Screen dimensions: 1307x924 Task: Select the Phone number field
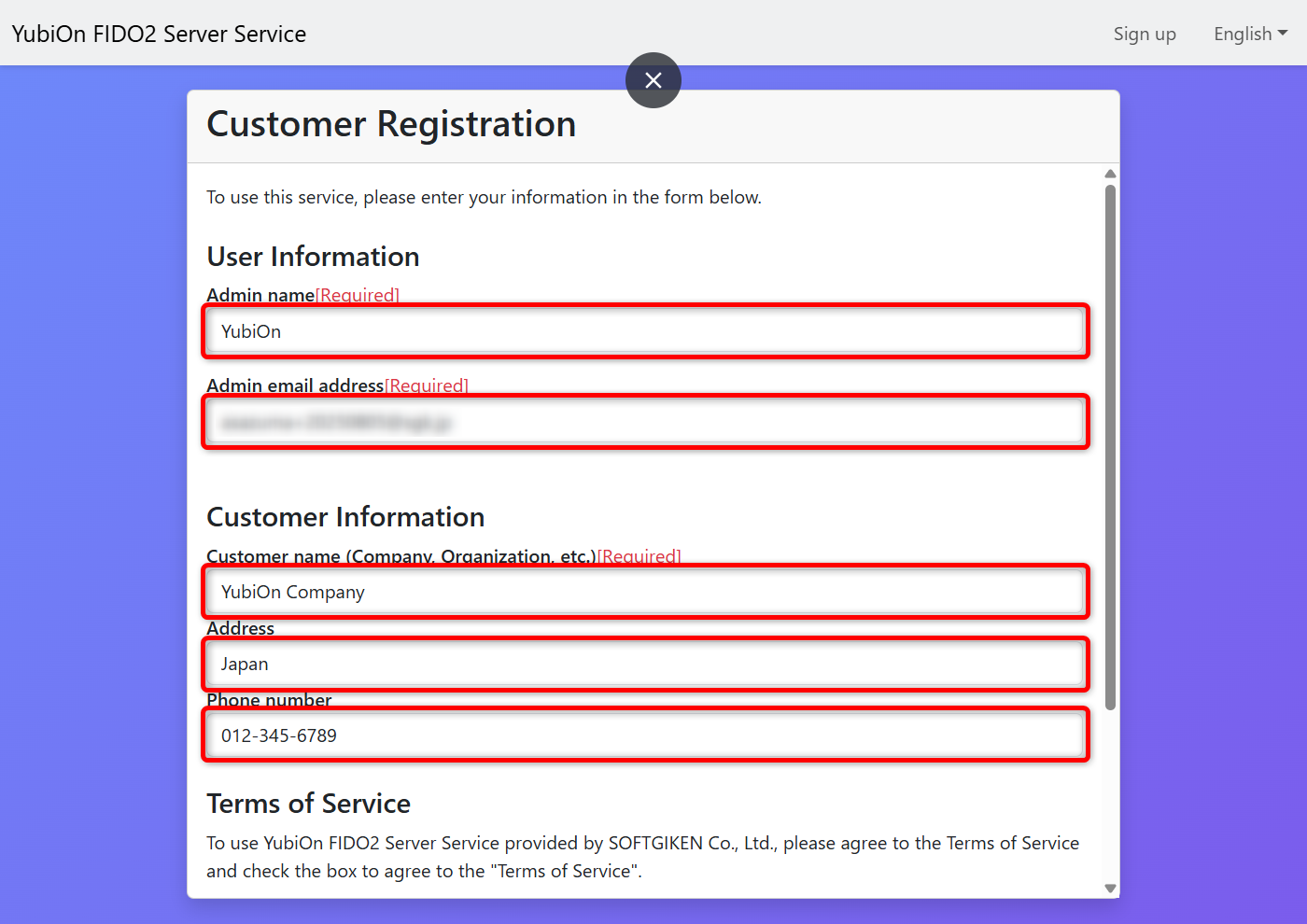click(645, 735)
